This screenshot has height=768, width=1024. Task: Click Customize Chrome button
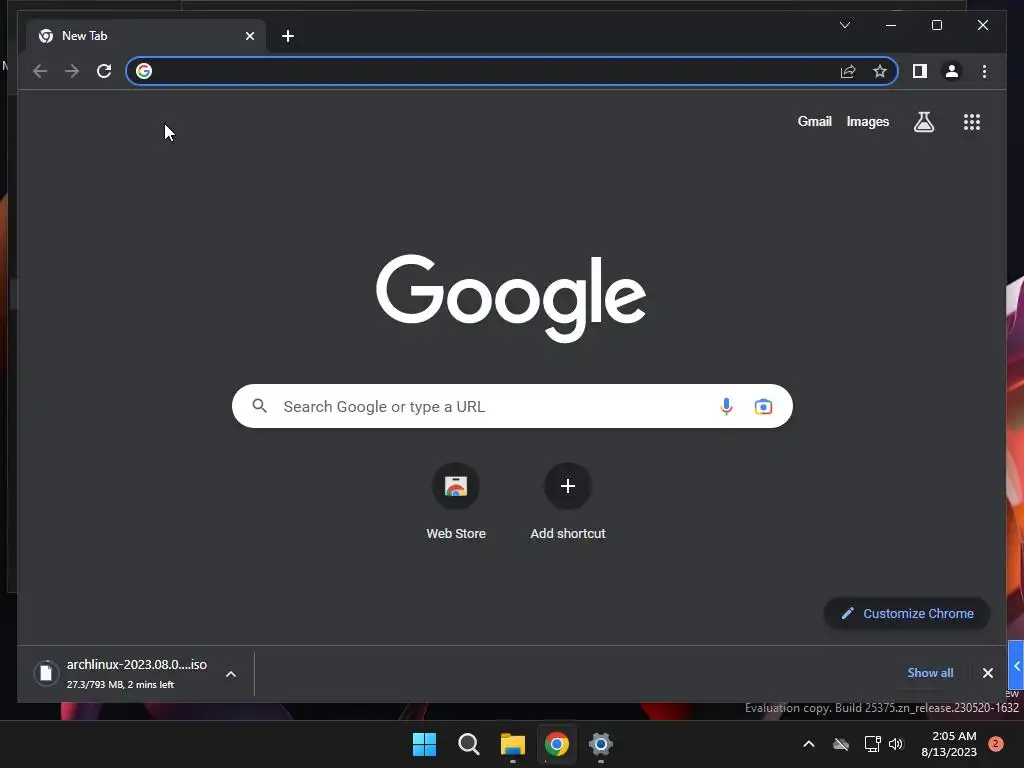pyautogui.click(x=907, y=613)
